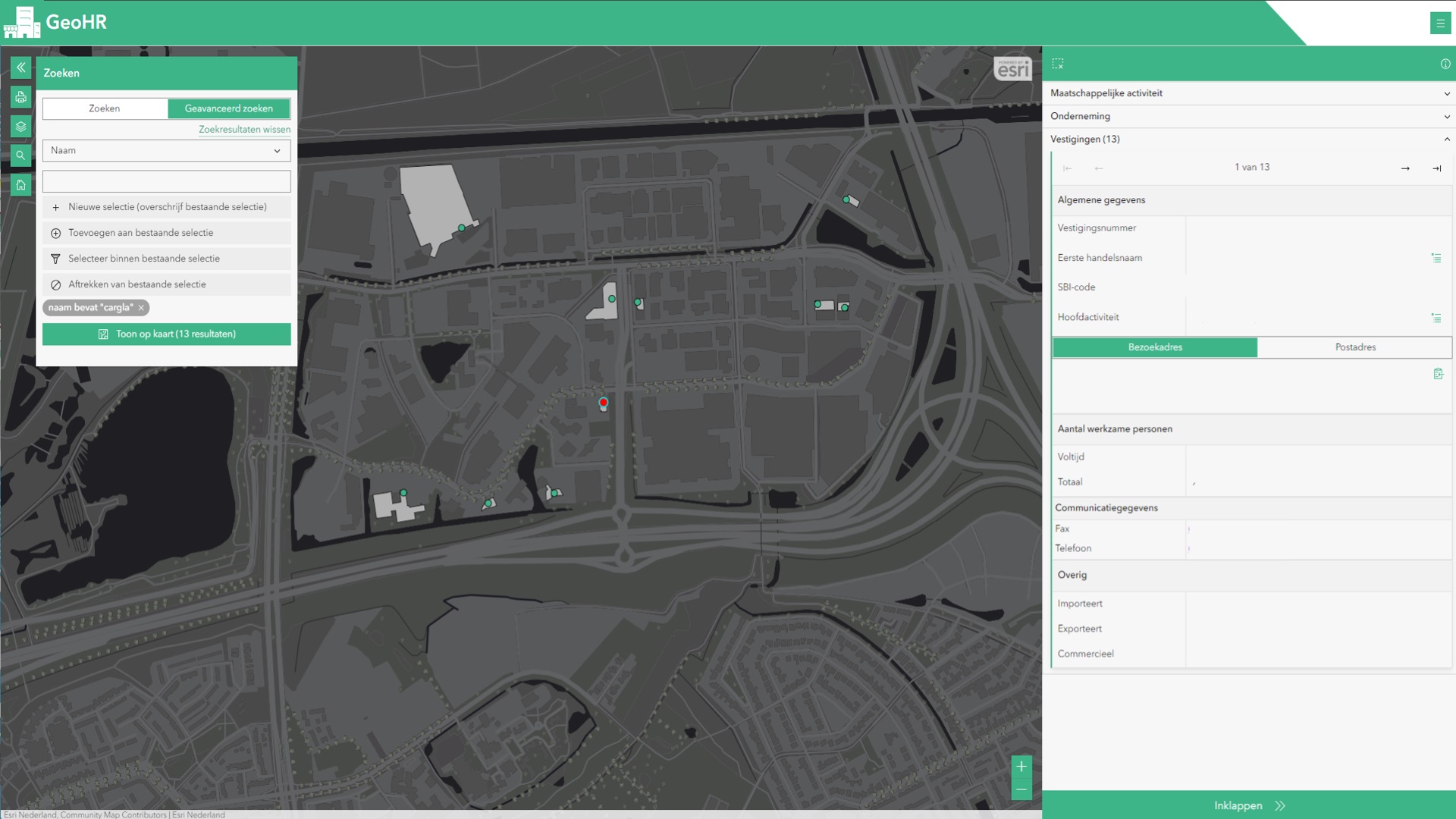Jump to last vestiging record arrow
This screenshot has height=819, width=1456.
pos(1436,168)
